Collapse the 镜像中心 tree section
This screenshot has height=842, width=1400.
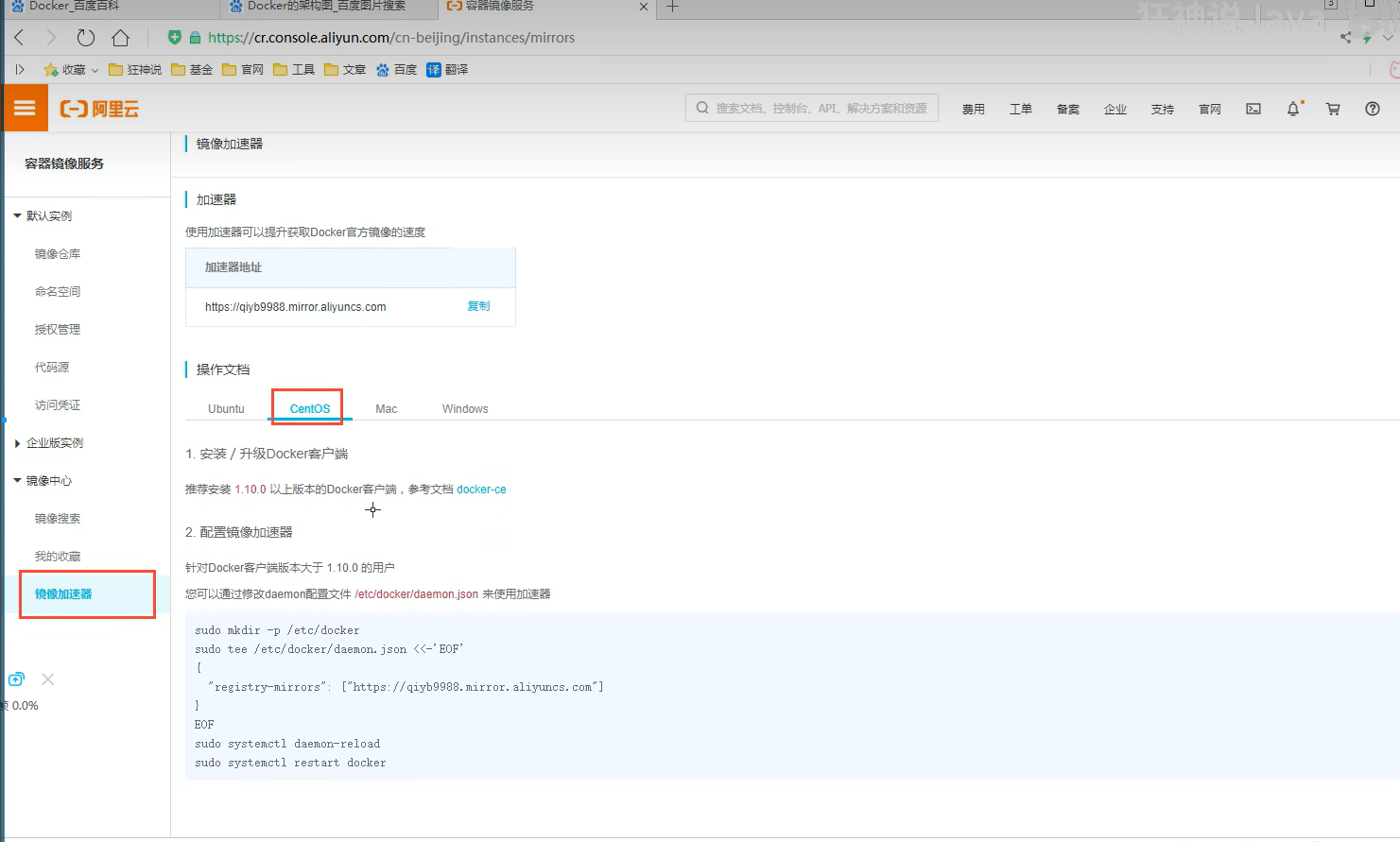point(17,481)
